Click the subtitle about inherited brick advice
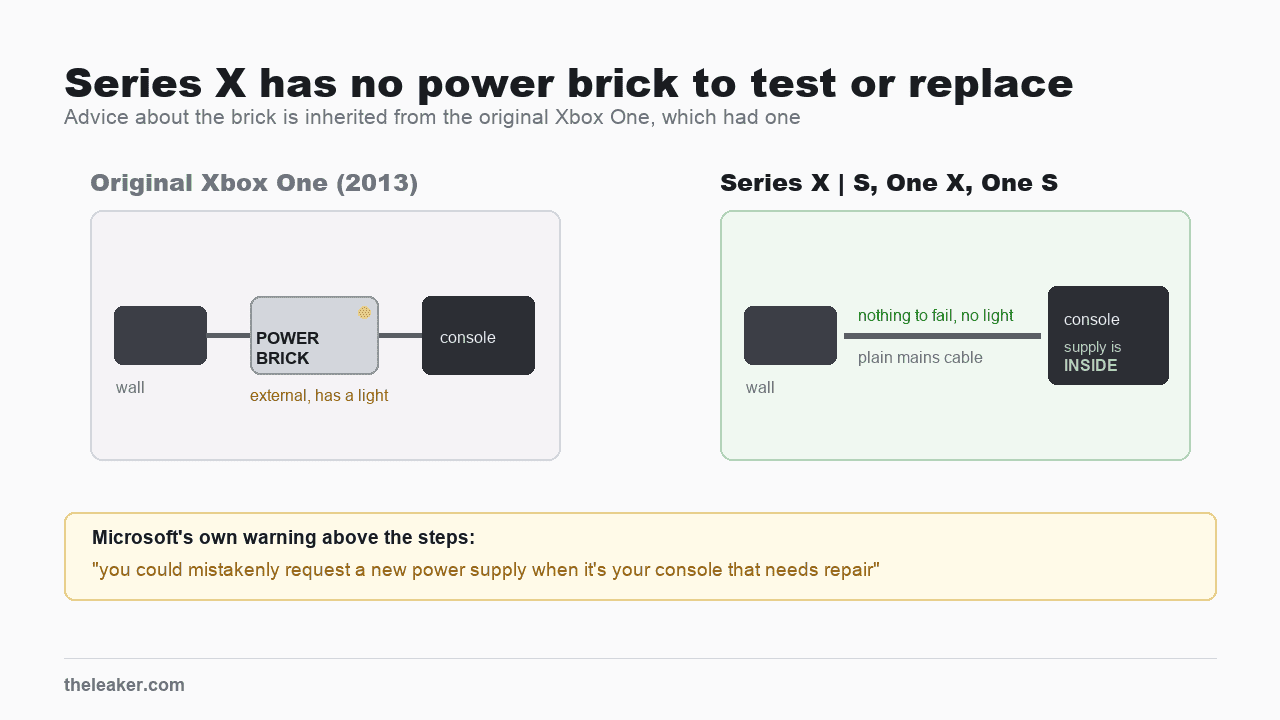The width and height of the screenshot is (1280, 720). 432,117
